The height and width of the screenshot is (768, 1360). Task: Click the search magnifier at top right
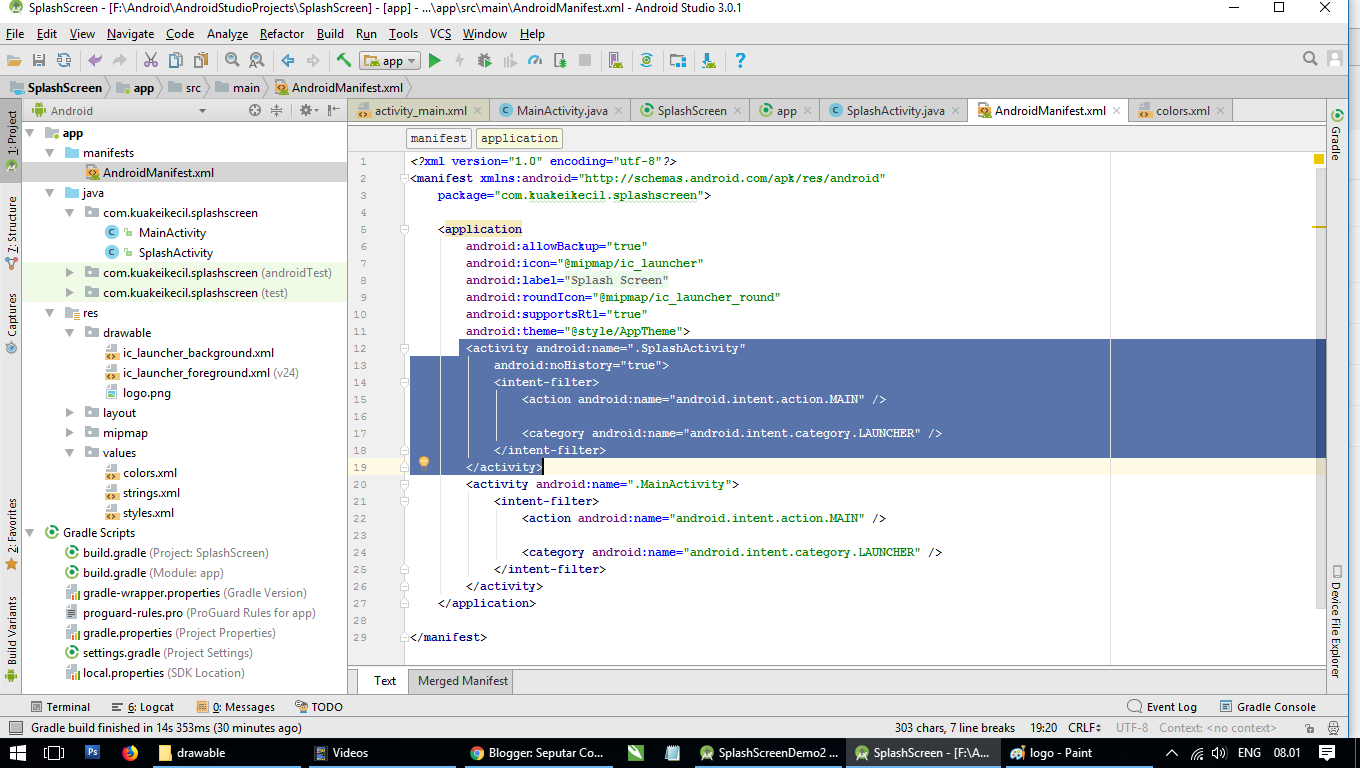(1310, 58)
